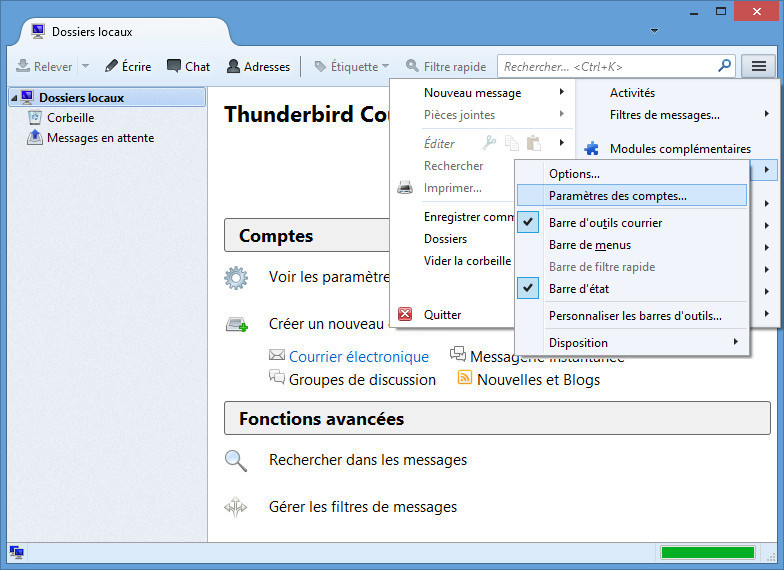Click the Relever download icon
This screenshot has height=570, width=784.
pos(23,66)
